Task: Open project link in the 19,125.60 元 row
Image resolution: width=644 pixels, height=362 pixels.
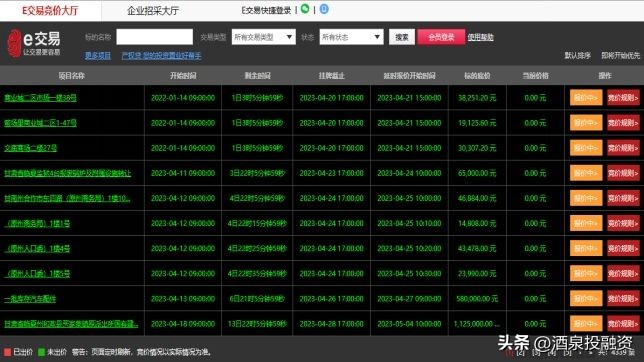Action: [40, 123]
